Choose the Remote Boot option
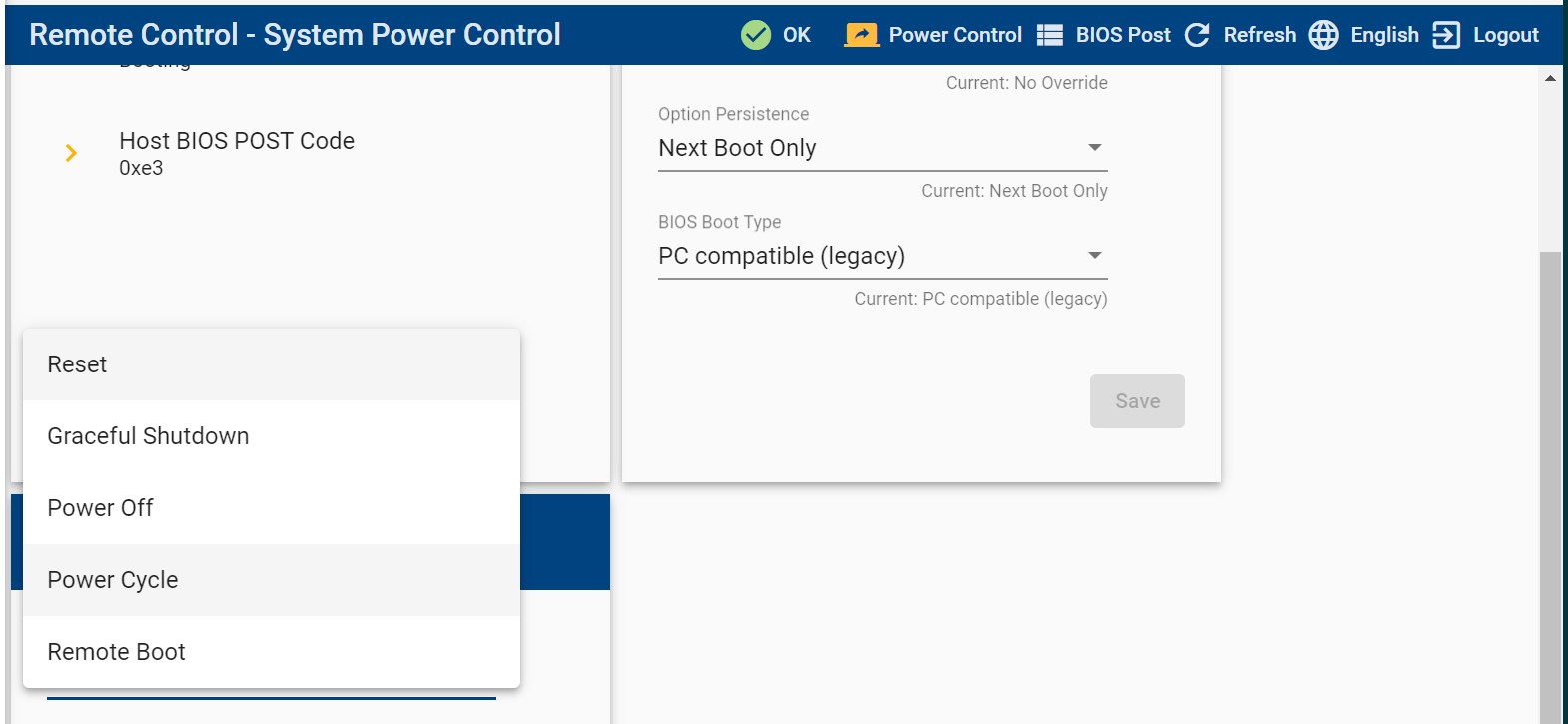The image size is (1568, 724). [117, 652]
